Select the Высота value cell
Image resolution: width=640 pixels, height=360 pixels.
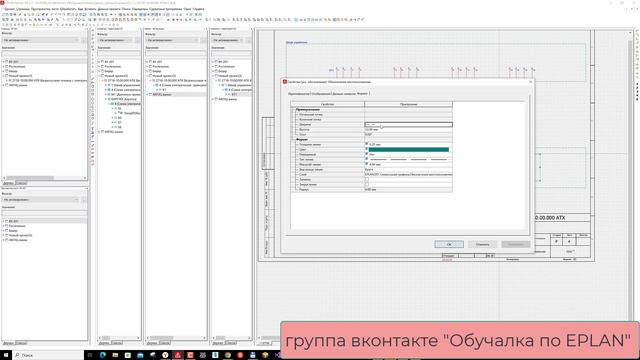click(408, 129)
